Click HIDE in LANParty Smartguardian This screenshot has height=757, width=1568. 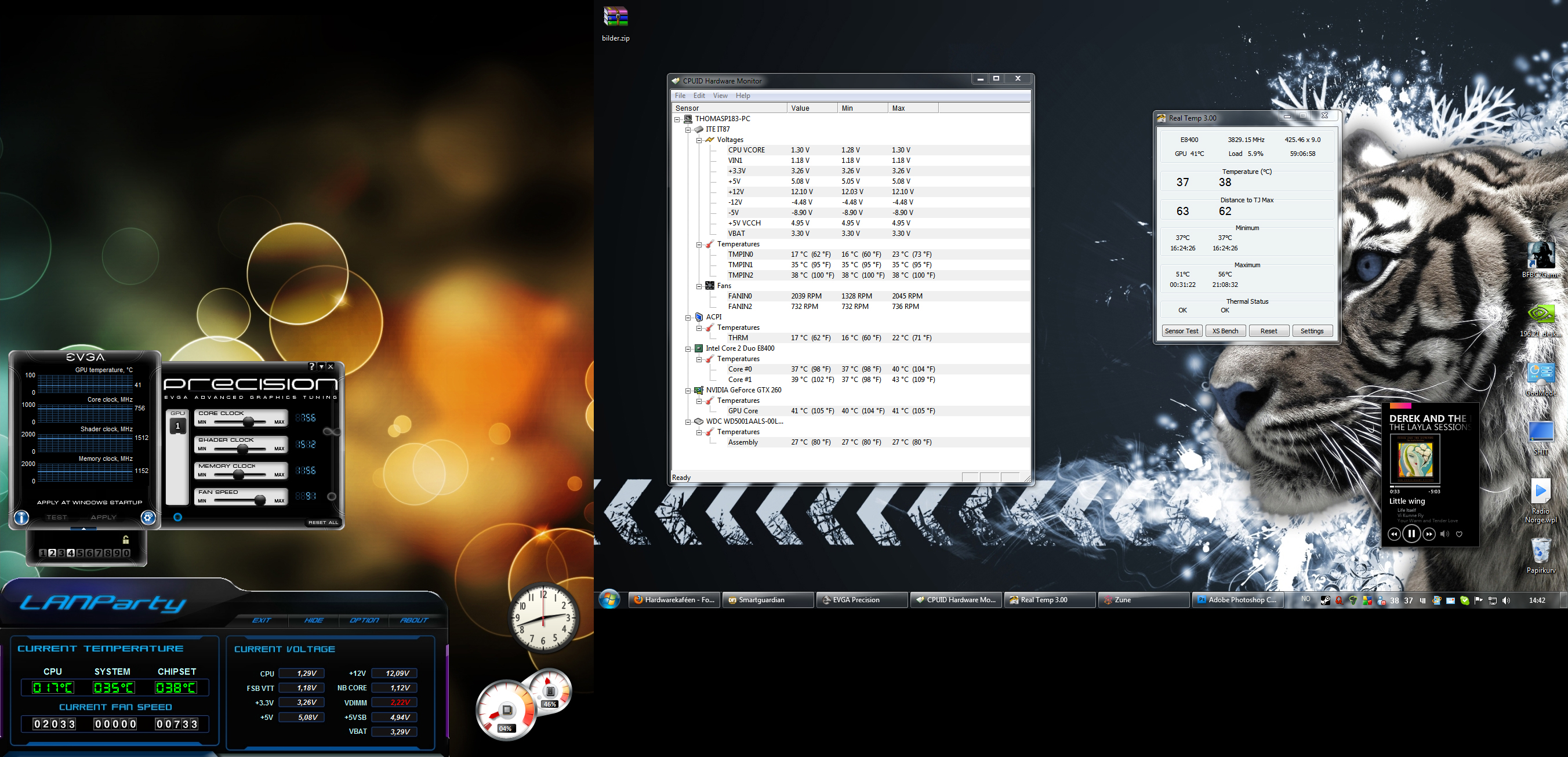coord(314,620)
